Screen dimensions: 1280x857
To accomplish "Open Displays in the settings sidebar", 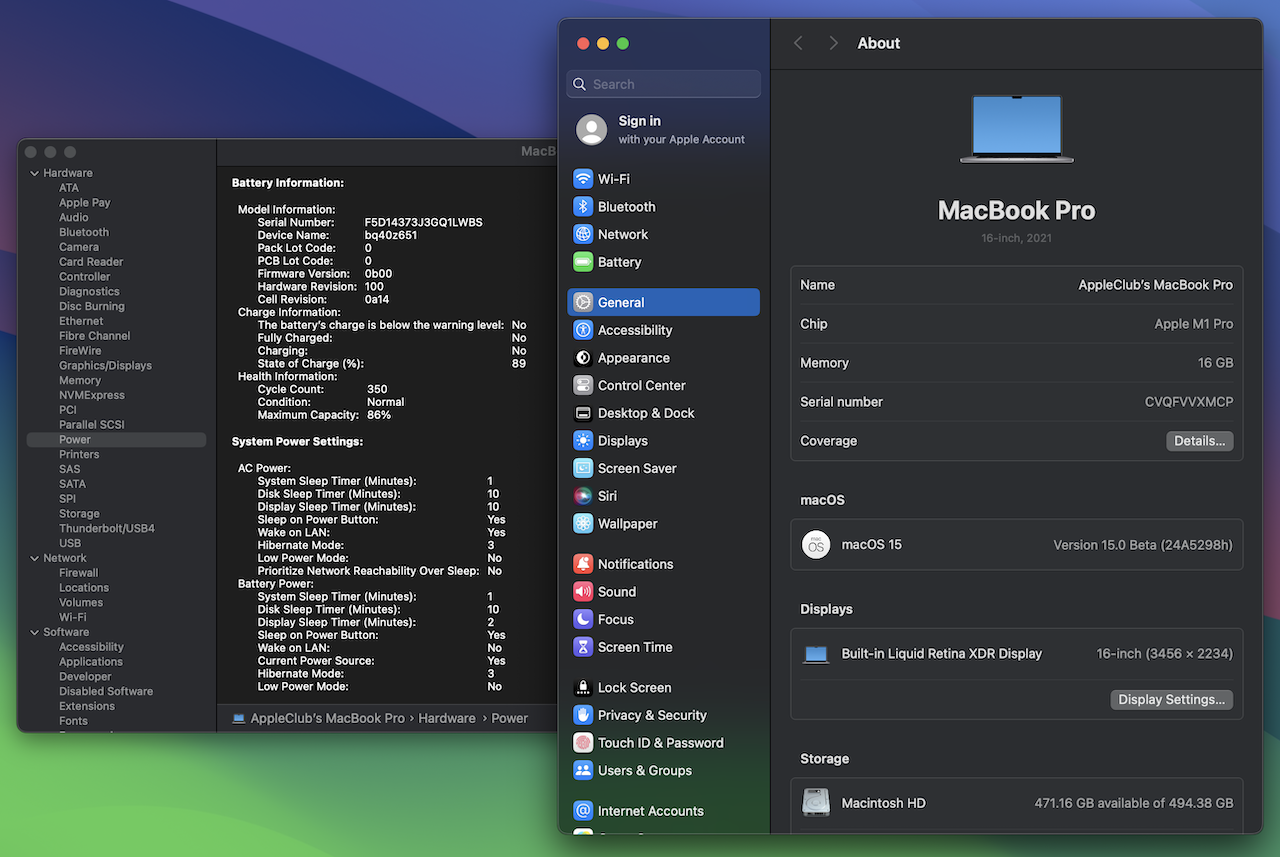I will click(x=663, y=441).
